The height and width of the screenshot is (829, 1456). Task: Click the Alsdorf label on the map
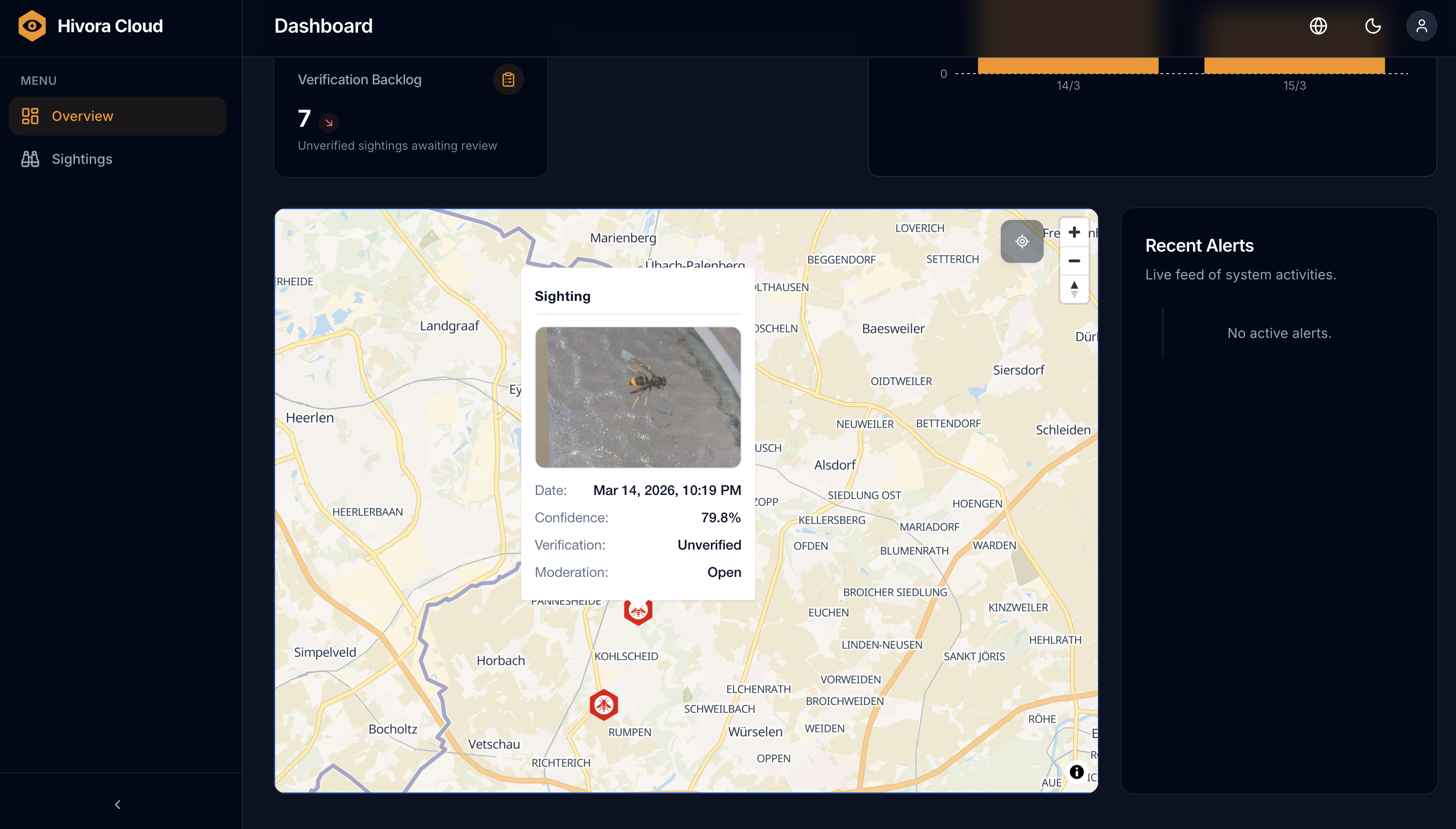pos(834,465)
